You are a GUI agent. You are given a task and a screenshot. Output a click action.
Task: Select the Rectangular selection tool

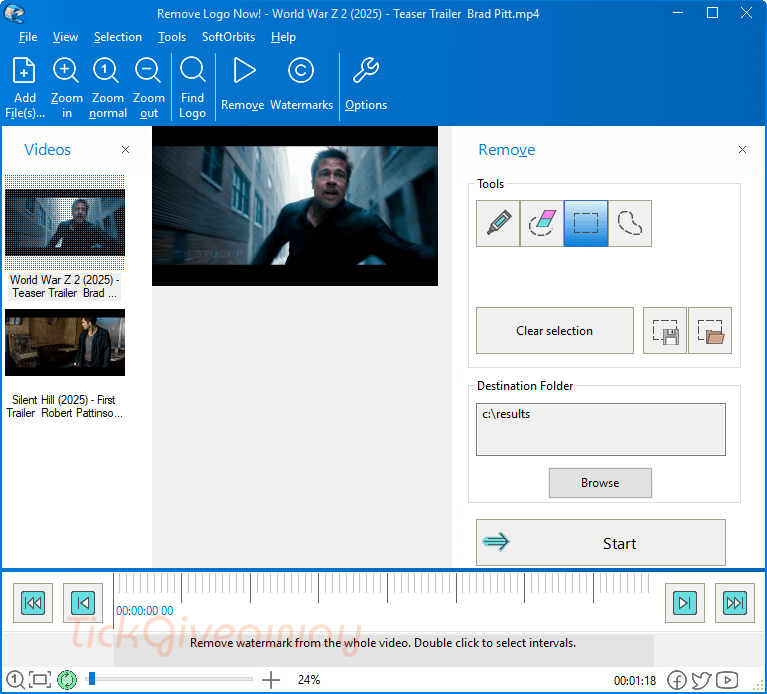coord(586,223)
